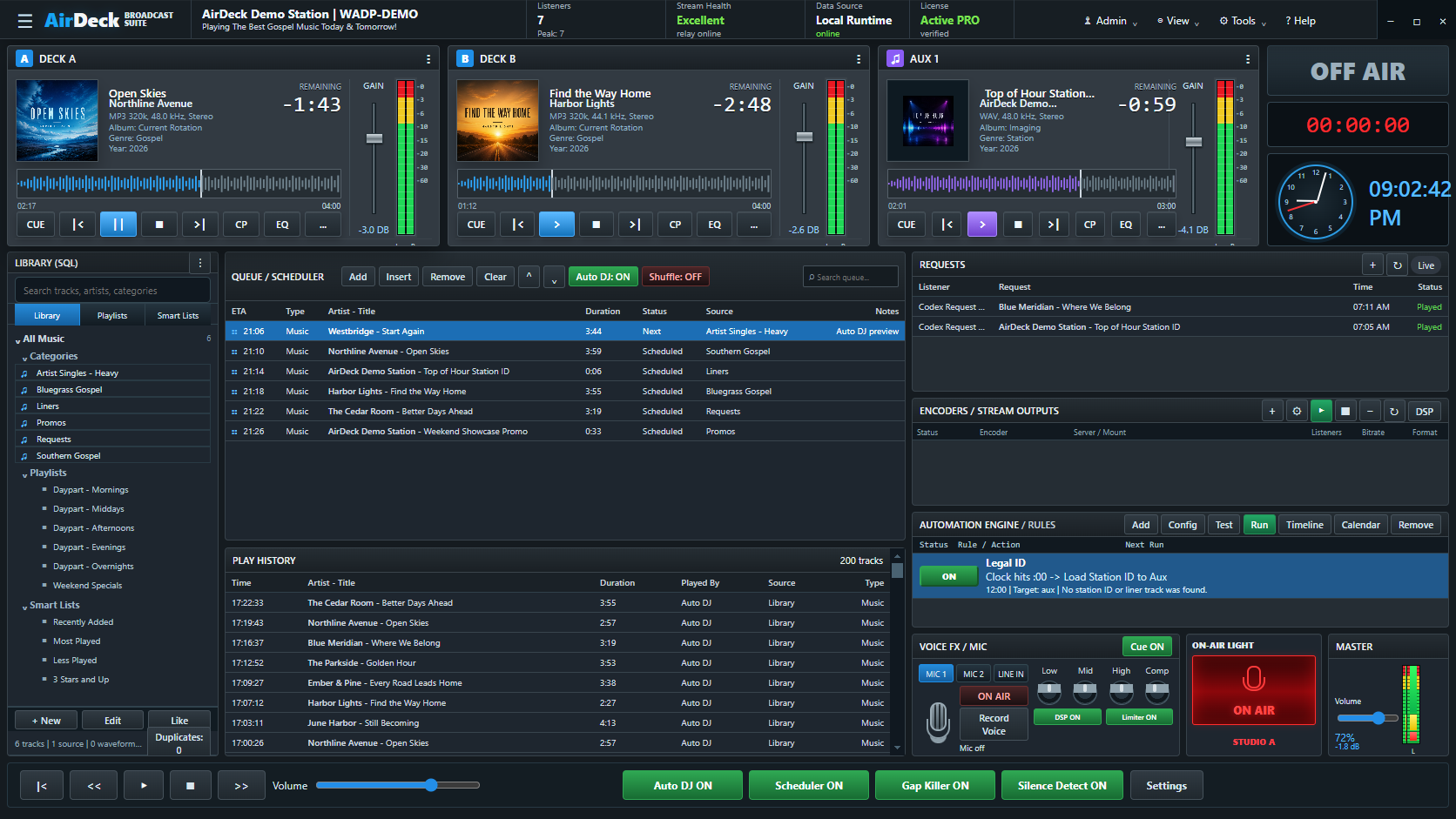Image resolution: width=1456 pixels, height=819 pixels.
Task: Stop AUX 1 playback
Action: (1018, 225)
